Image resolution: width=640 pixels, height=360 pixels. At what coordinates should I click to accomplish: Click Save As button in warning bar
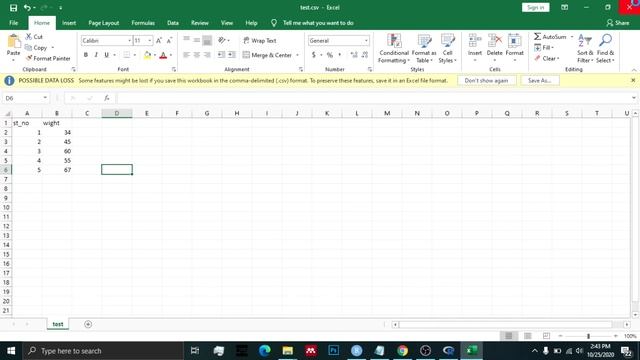(540, 80)
